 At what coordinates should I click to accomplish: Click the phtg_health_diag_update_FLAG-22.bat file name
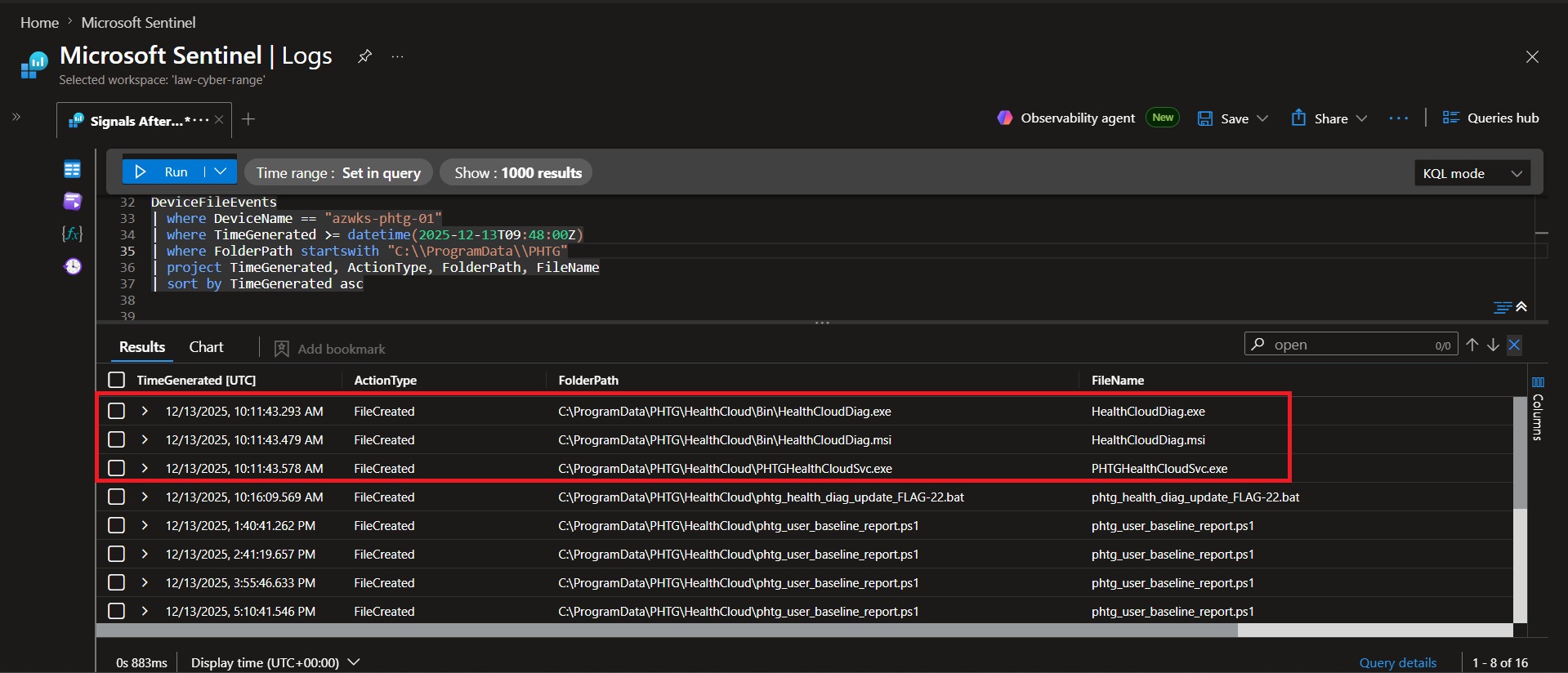[1195, 497]
